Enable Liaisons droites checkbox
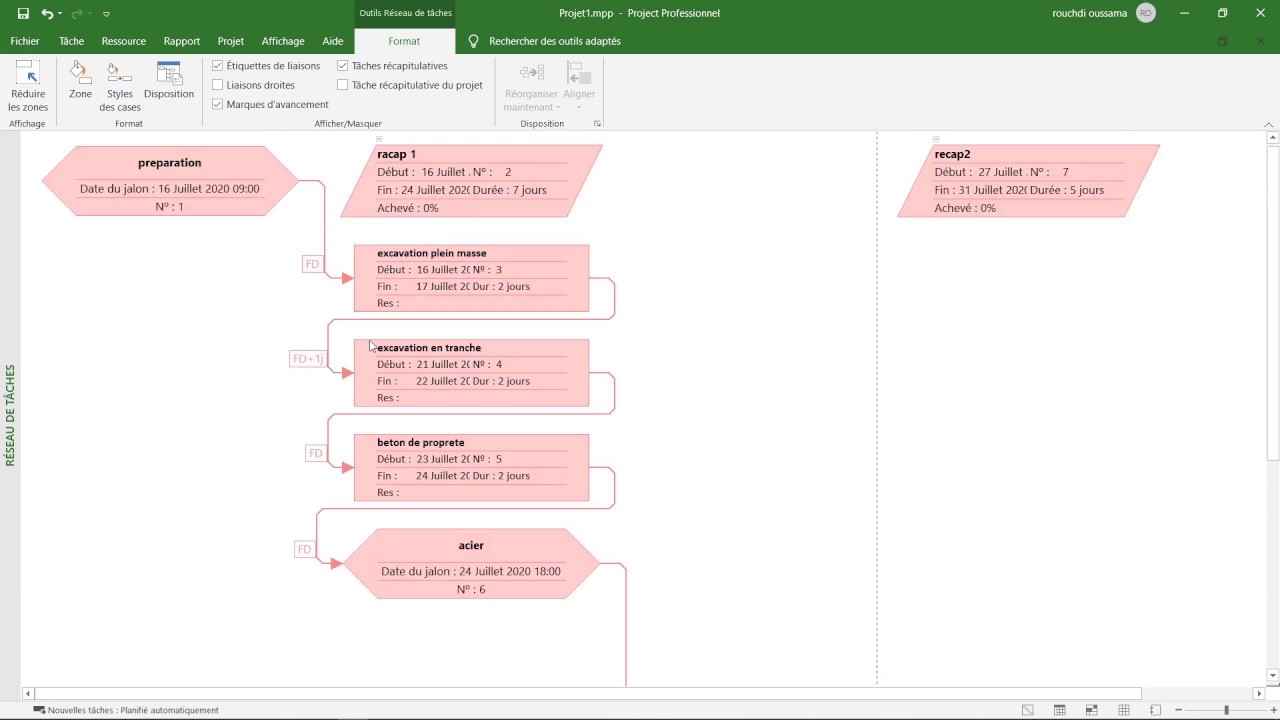 point(218,85)
